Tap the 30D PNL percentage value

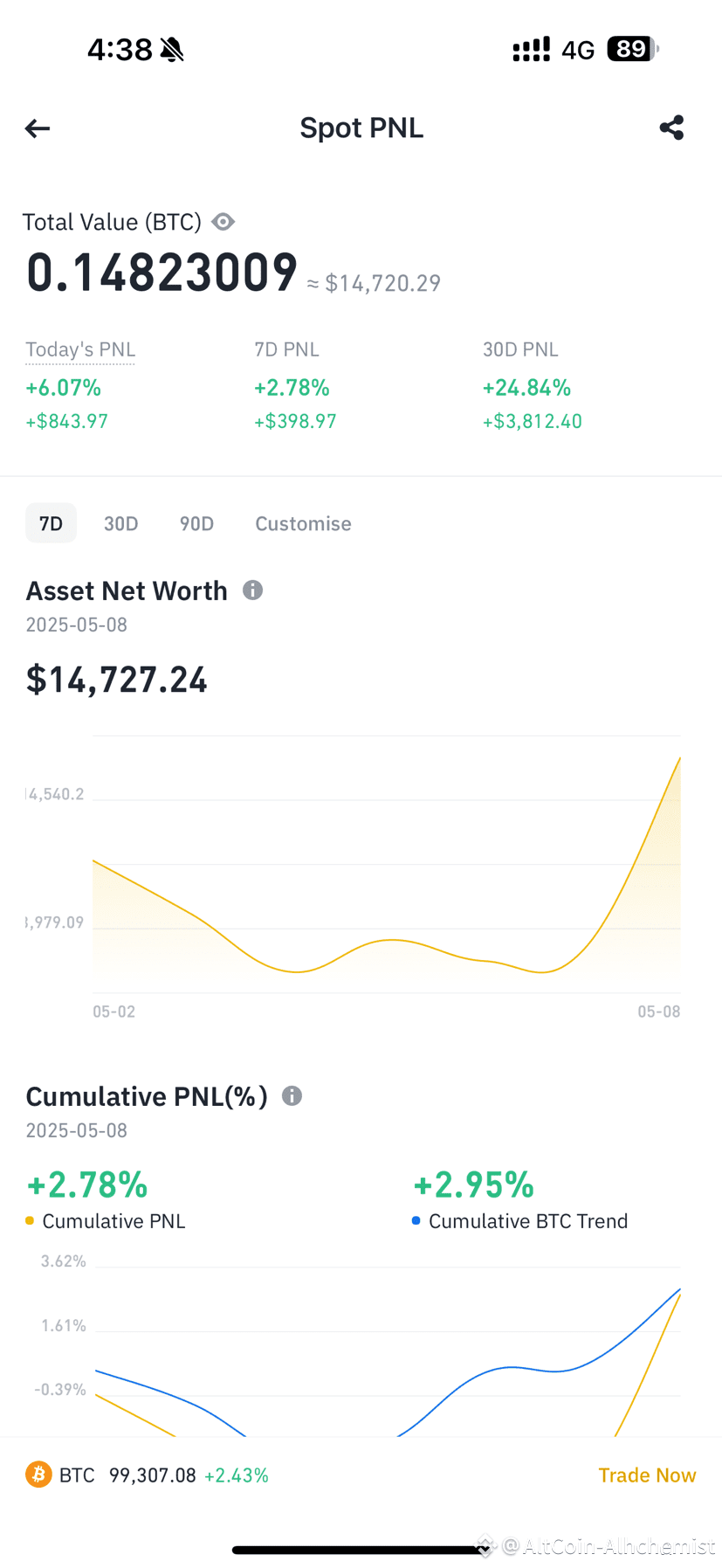526,387
